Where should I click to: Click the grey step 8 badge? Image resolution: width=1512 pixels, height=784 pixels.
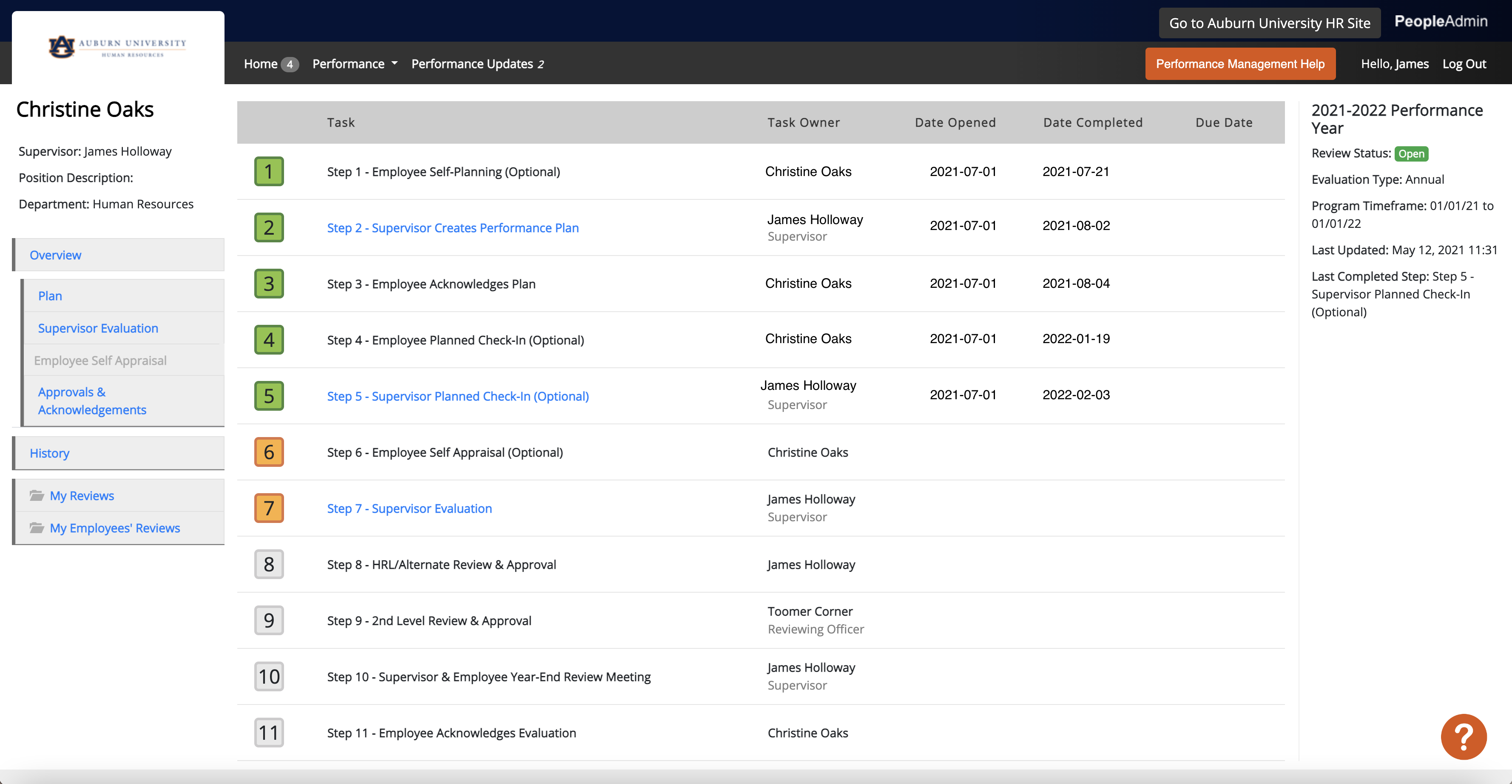click(269, 564)
